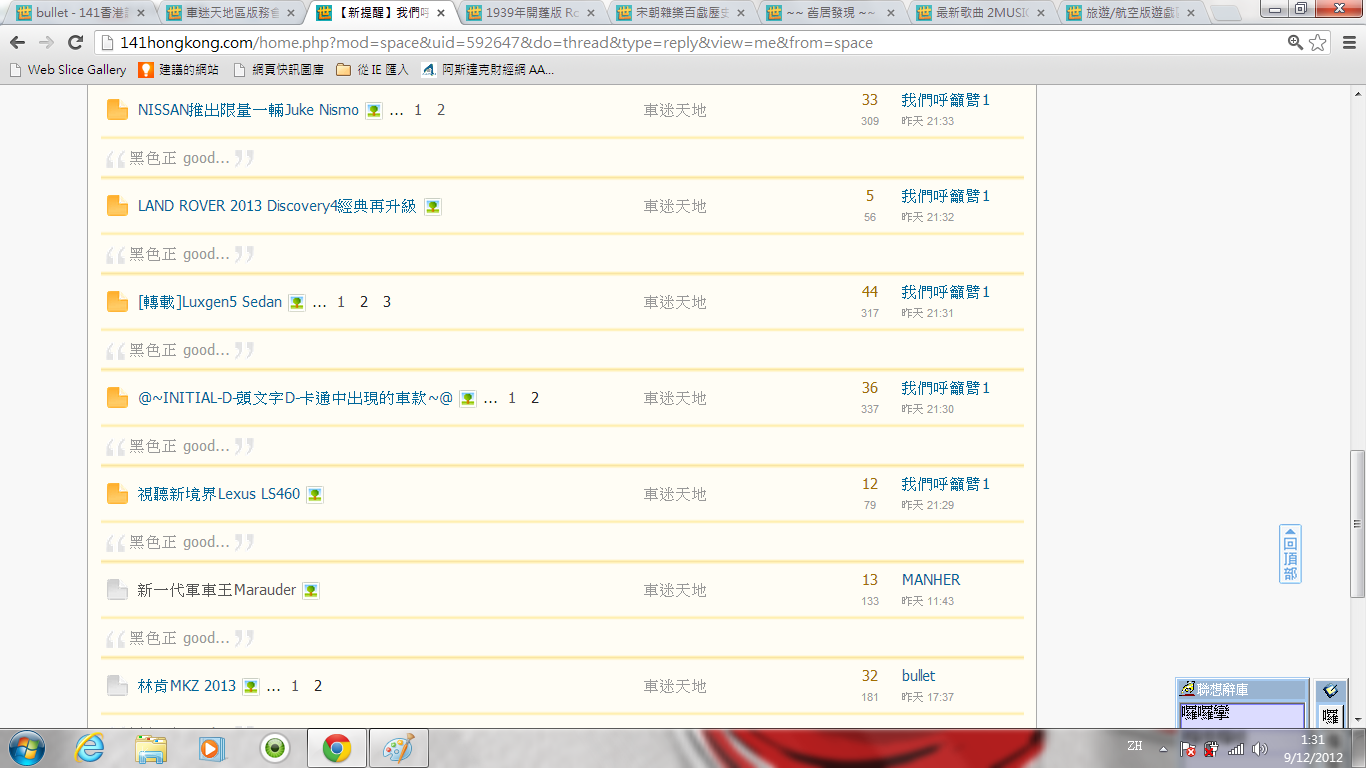1366x768 pixels.
Task: Go to page 2 of 林肯MKZ 2013 thread
Action: tap(318, 686)
